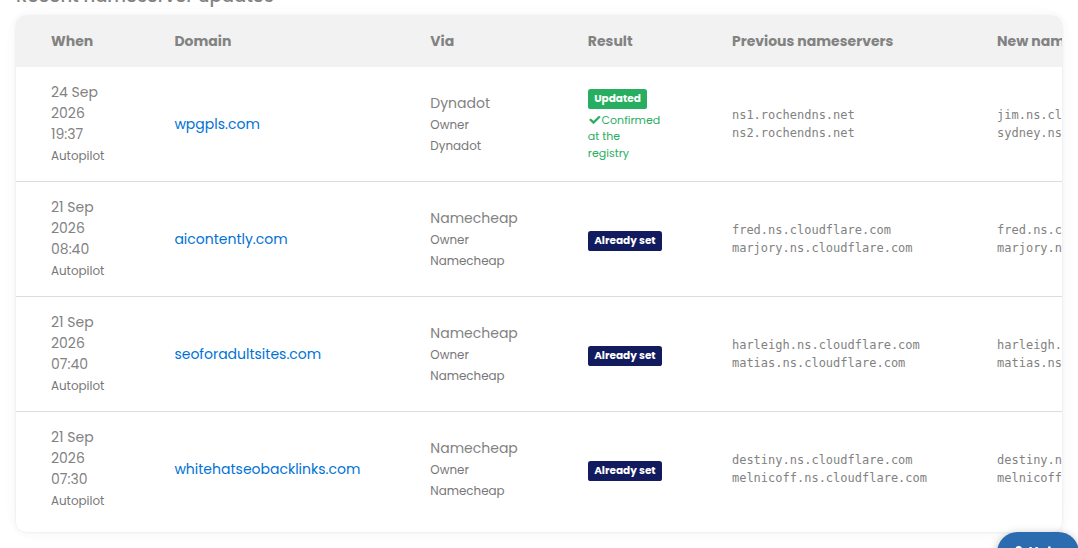Click fred.ns.cloudflare.com in Previous nameservers
Viewport: 1078px width, 548px height.
(811, 230)
